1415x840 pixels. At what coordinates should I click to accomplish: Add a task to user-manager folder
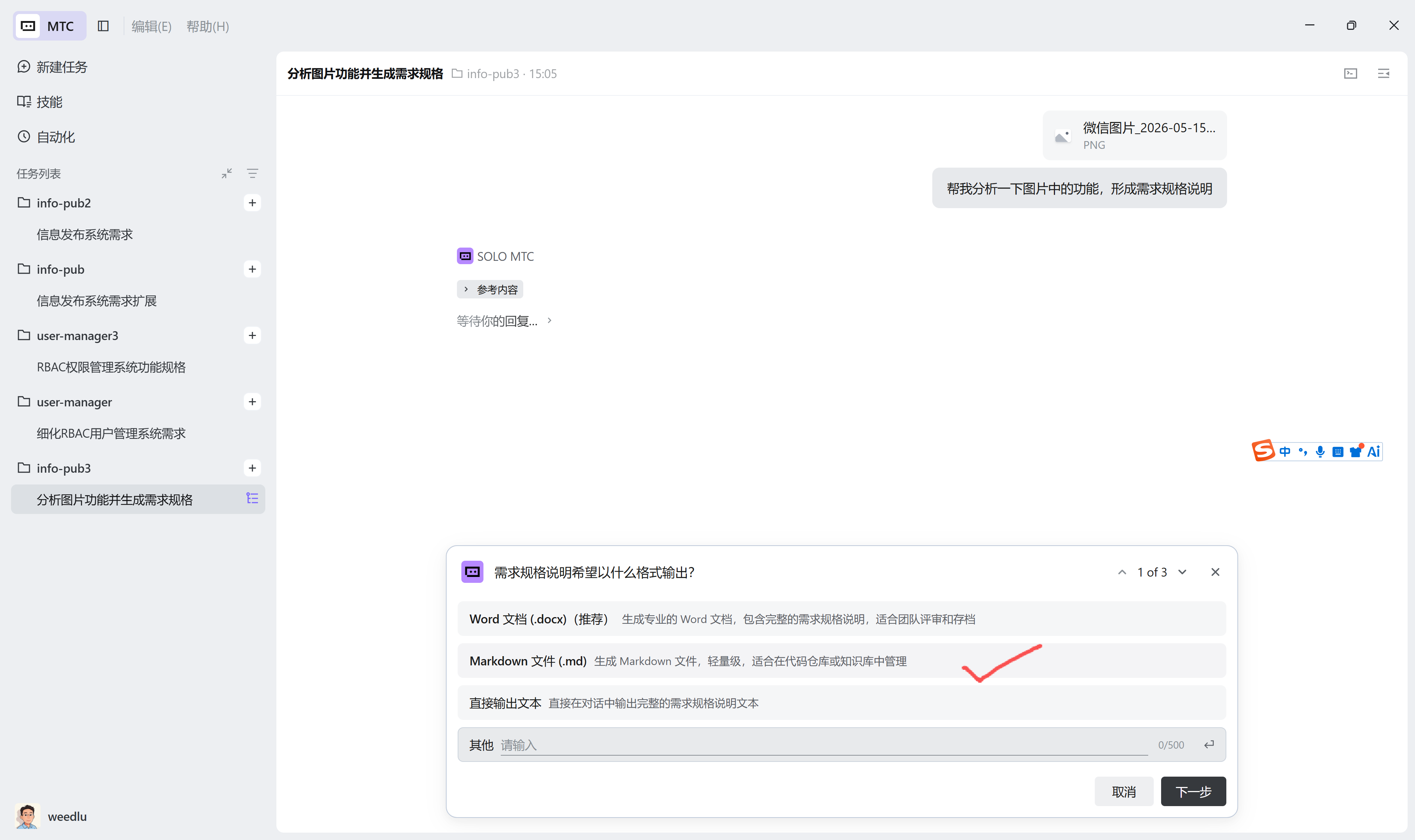(252, 401)
